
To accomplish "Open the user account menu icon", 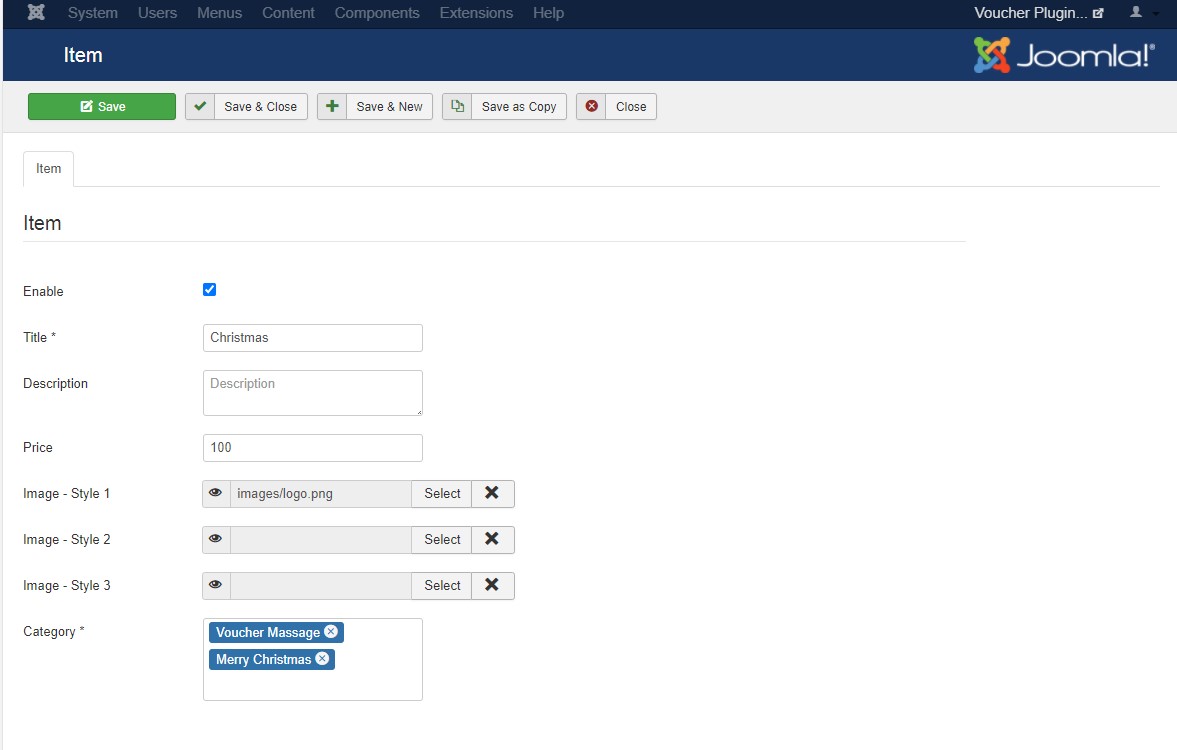I will (1136, 12).
